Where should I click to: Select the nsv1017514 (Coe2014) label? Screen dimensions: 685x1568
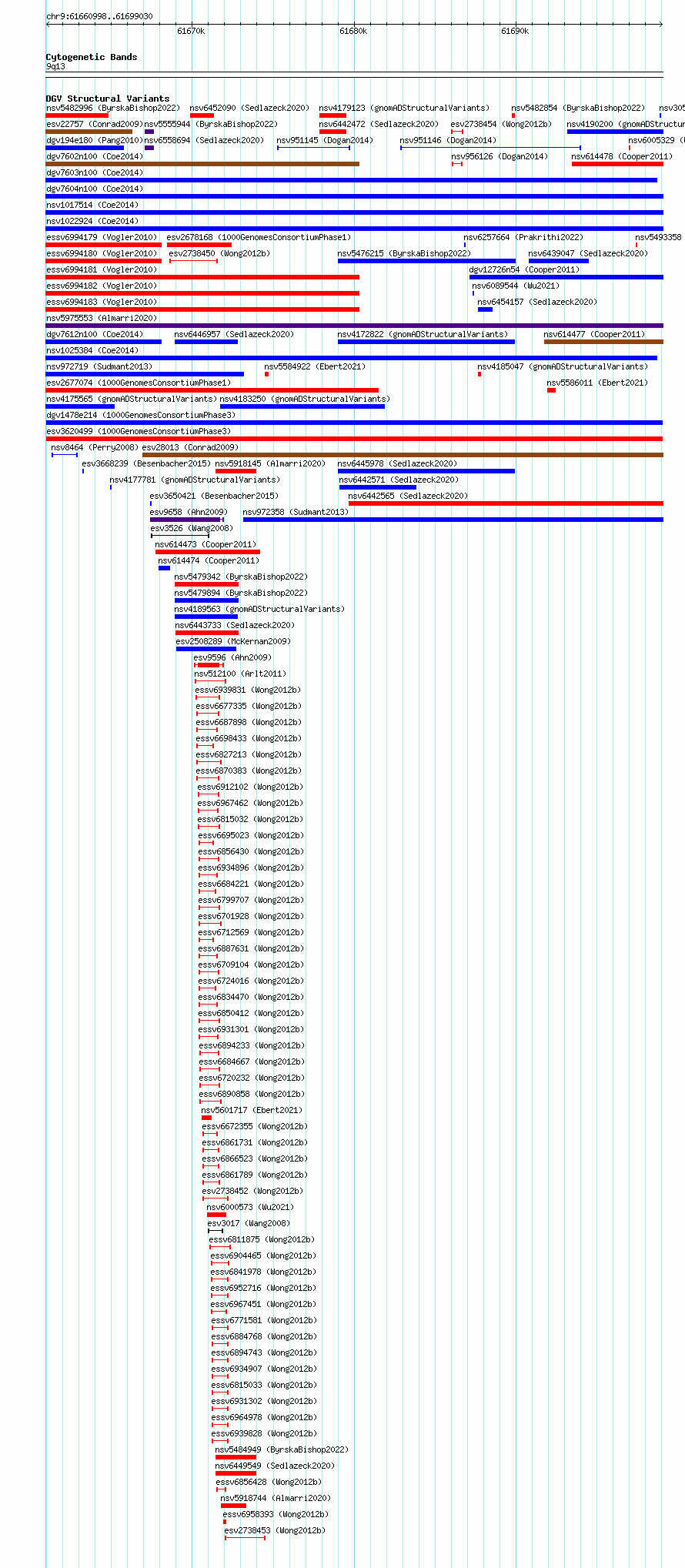[92, 206]
